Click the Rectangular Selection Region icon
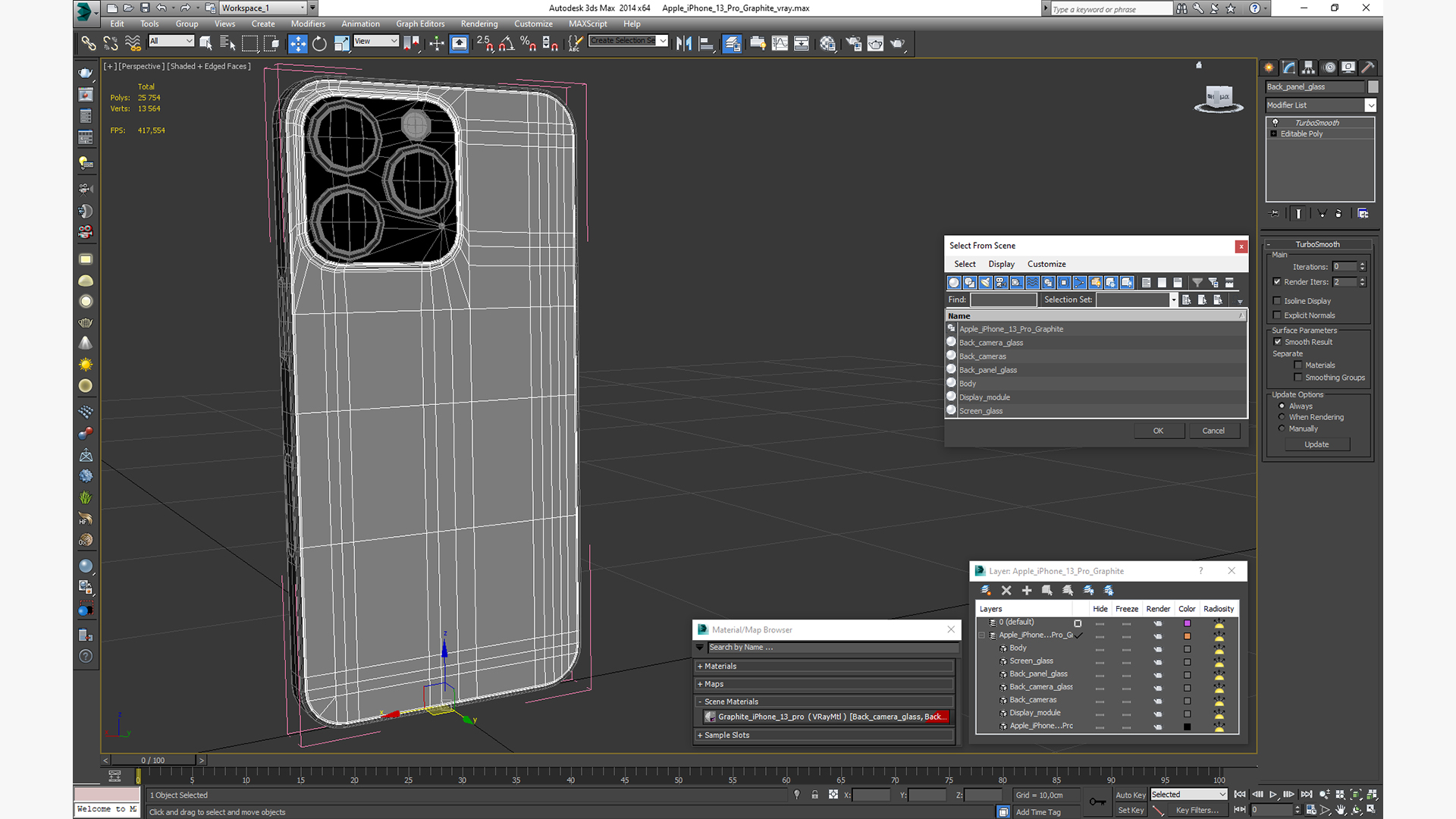The width and height of the screenshot is (1456, 819). 249,44
